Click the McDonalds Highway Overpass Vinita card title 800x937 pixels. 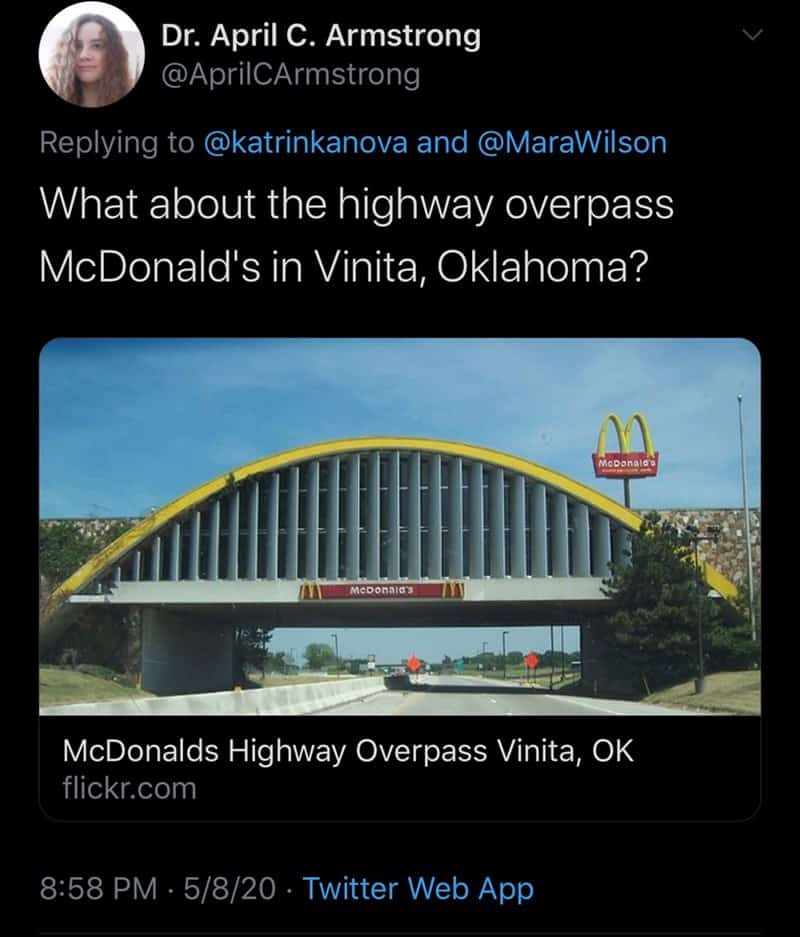pyautogui.click(x=348, y=751)
